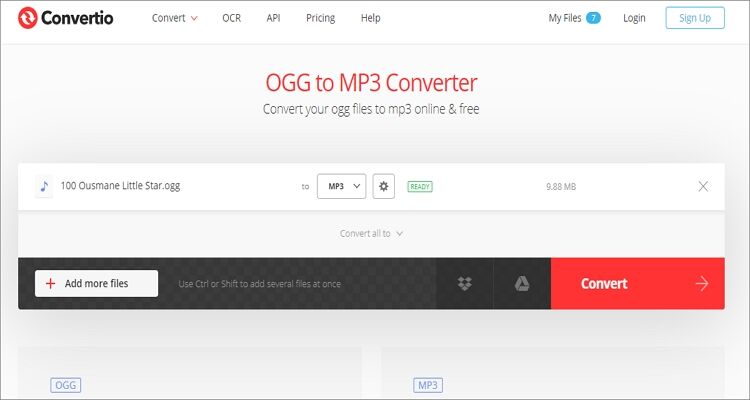The height and width of the screenshot is (400, 750).
Task: Select file name 100 Ousmane Little Star.ogg
Action: (x=120, y=186)
